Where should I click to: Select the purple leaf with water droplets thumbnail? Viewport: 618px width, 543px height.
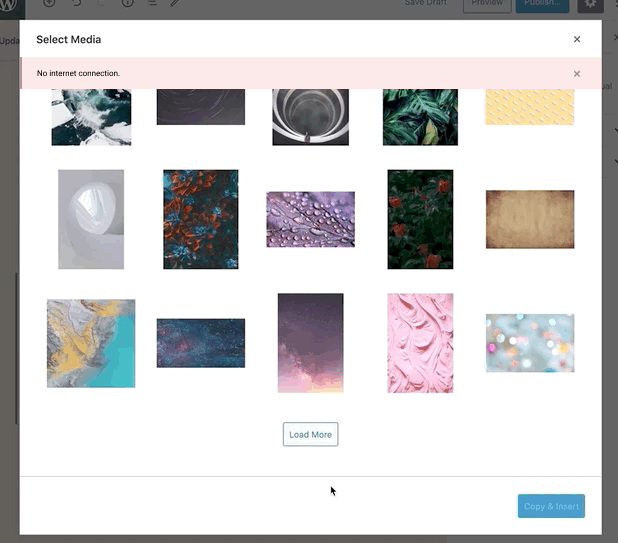tap(310, 219)
